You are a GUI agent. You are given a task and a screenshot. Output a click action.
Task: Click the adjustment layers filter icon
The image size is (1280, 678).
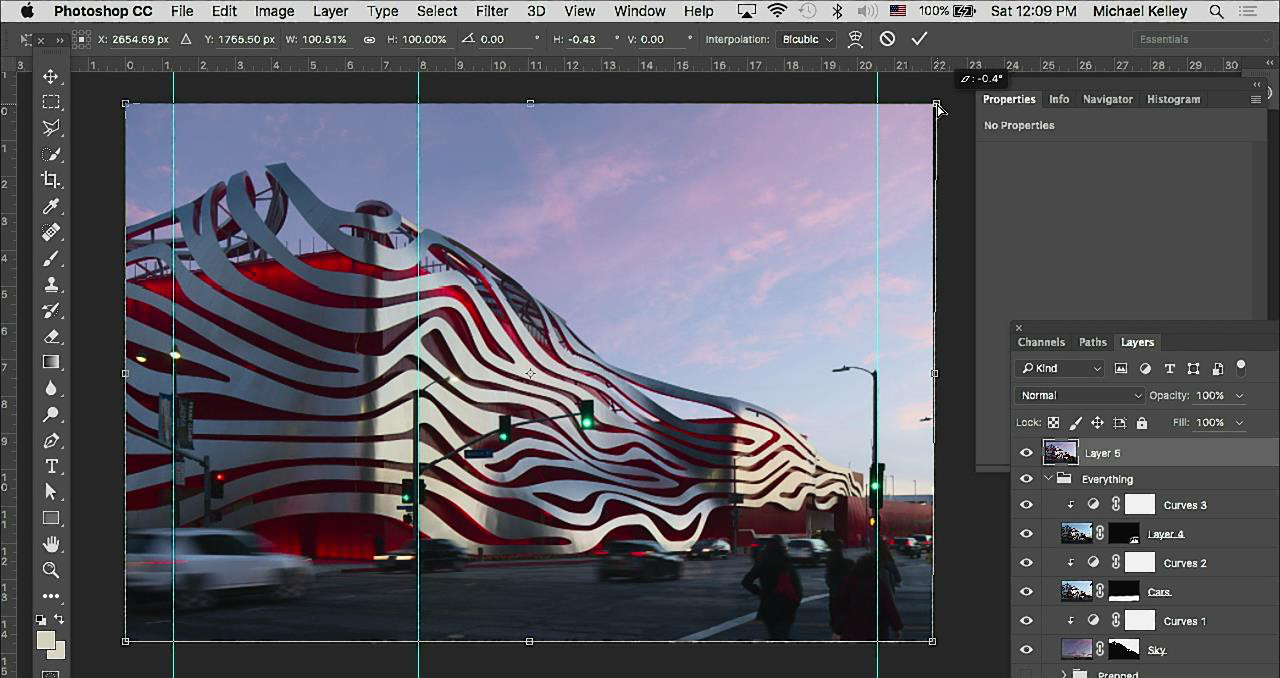coord(1145,369)
